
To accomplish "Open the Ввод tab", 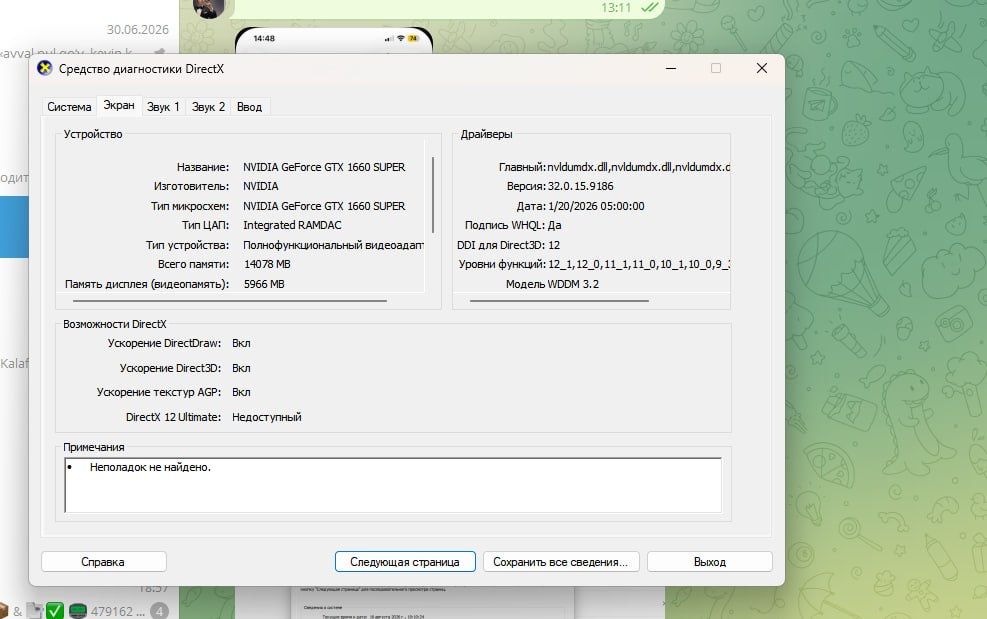I will coord(249,106).
